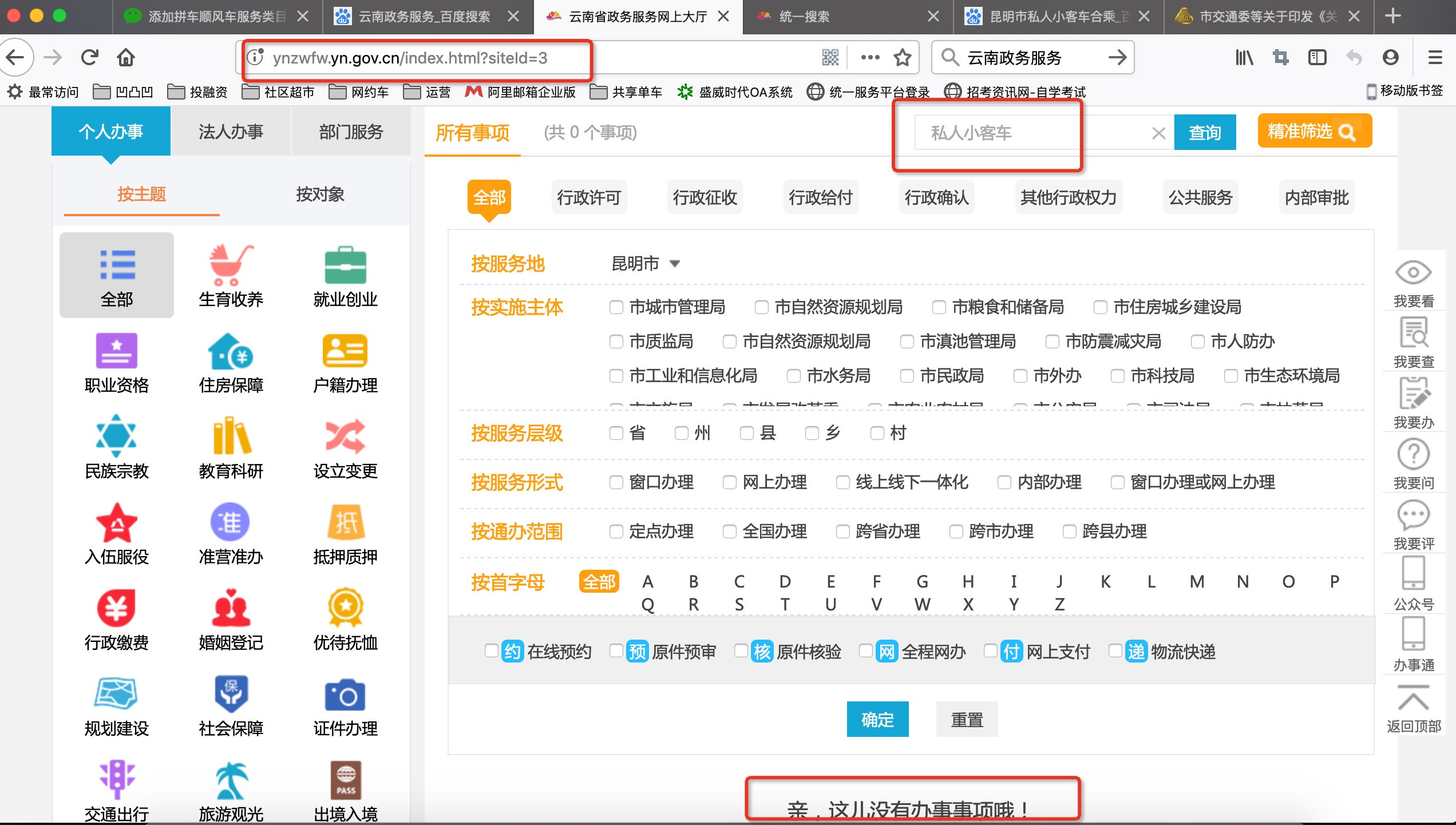Open the 我要问 question mark icon
The image size is (1456, 825).
point(1413,455)
